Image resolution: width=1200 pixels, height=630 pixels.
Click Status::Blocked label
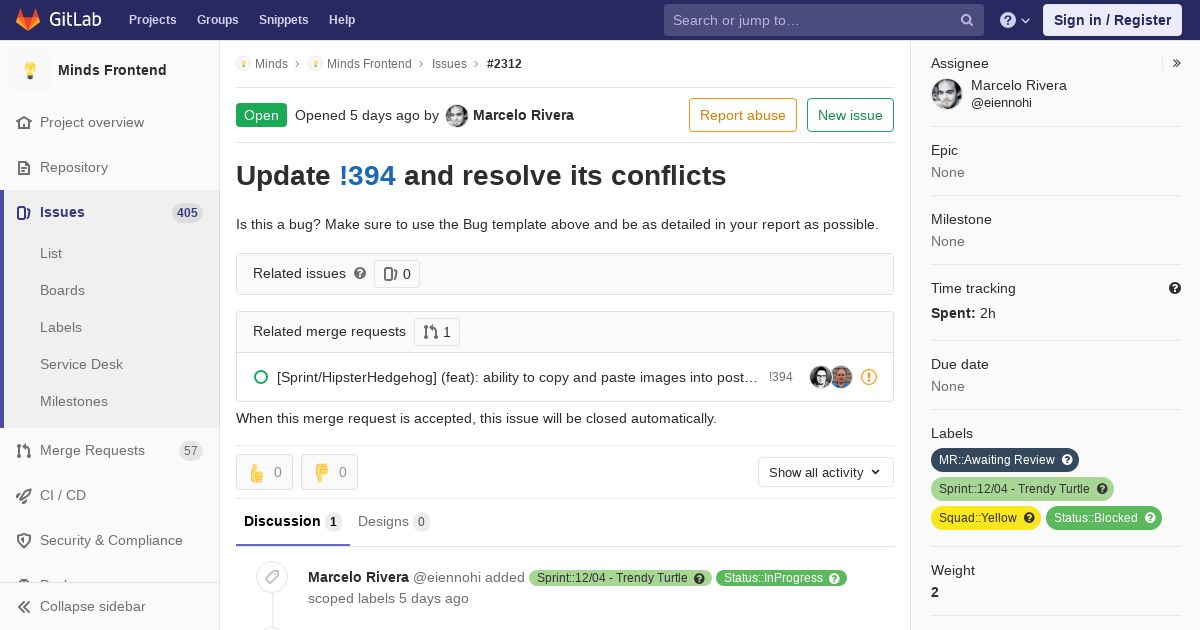point(1104,518)
